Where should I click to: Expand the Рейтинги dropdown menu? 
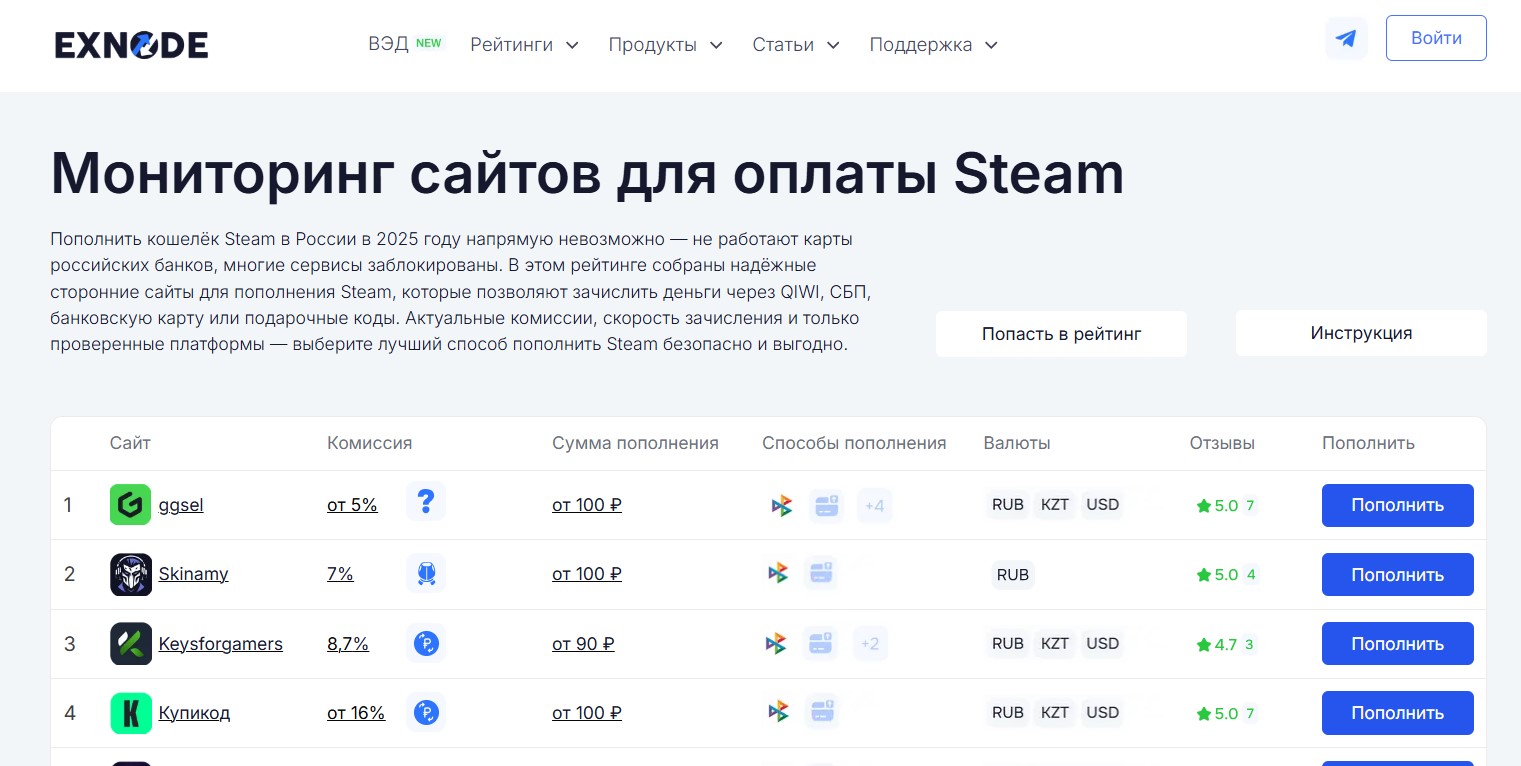click(524, 45)
